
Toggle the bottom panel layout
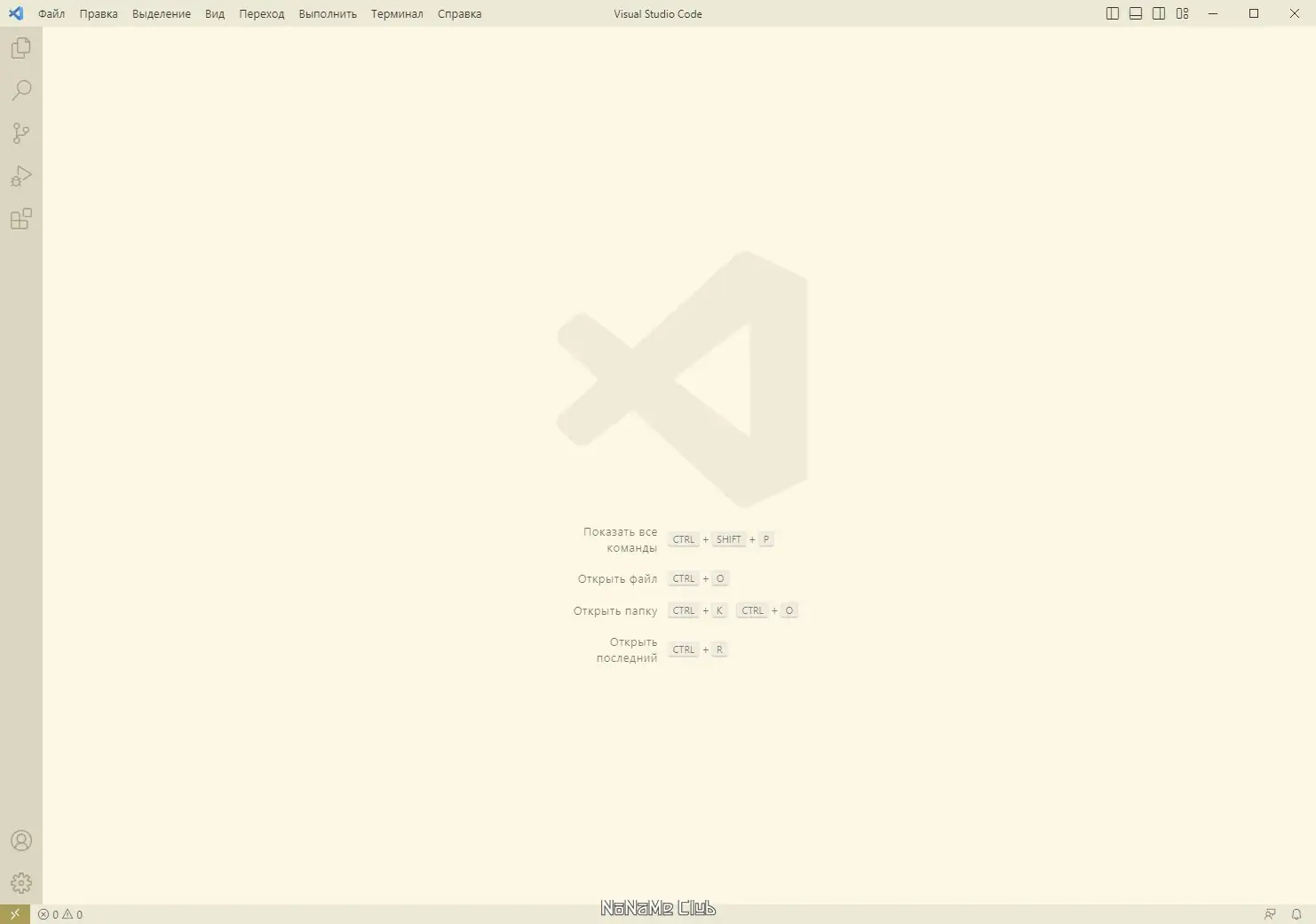(x=1136, y=13)
